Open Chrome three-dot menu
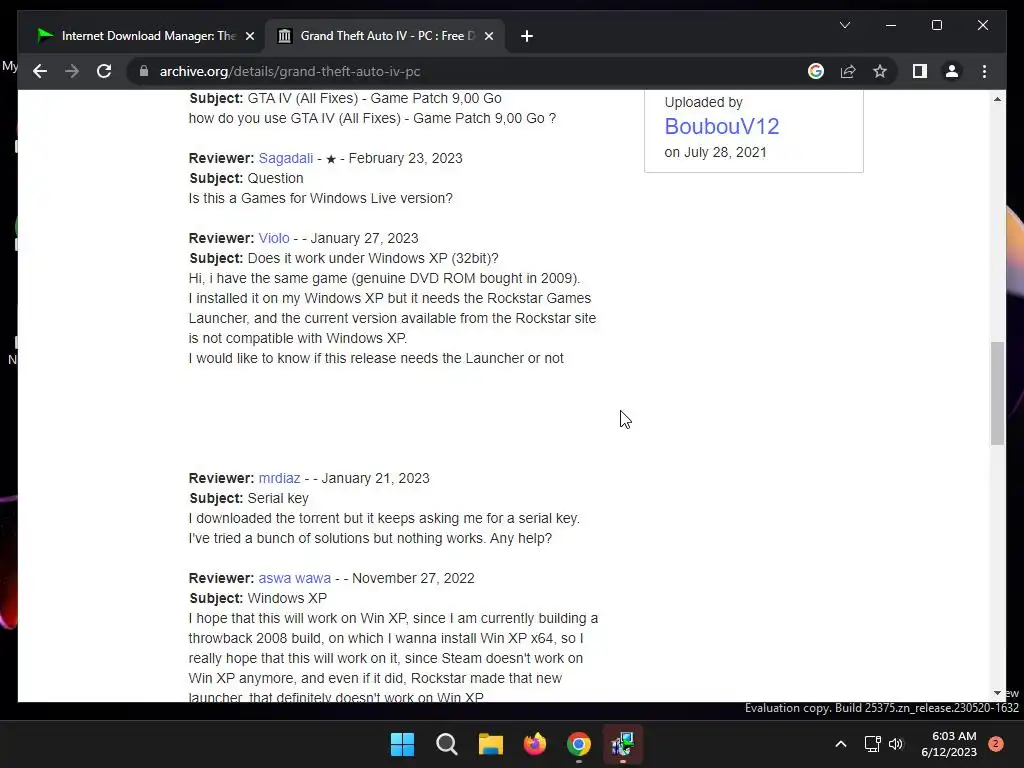This screenshot has width=1024, height=768. tap(984, 71)
